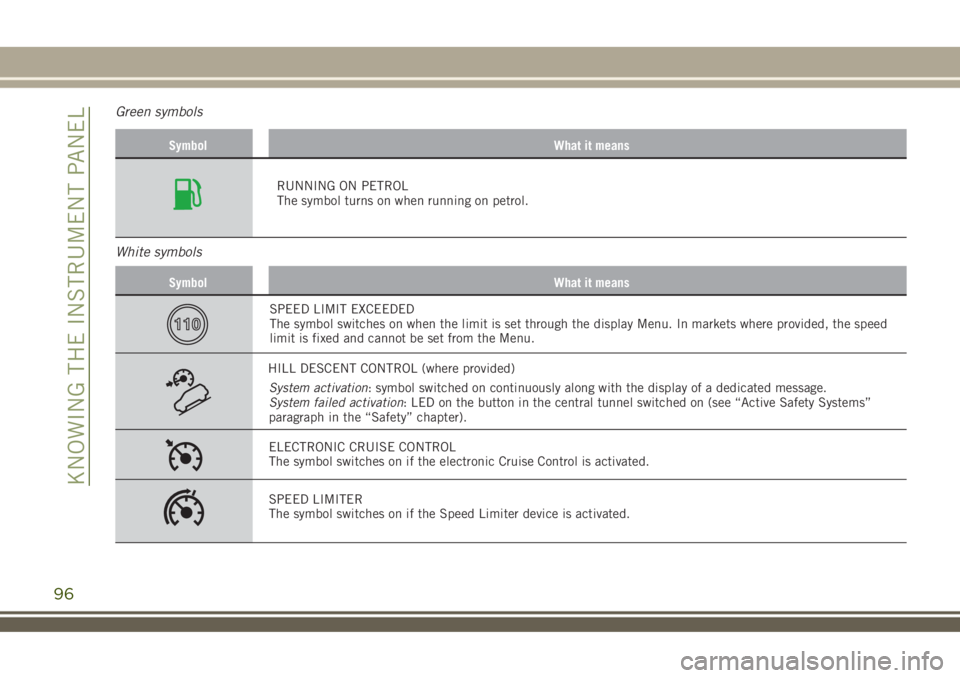The width and height of the screenshot is (960, 678).
Task: Click the page number 96
Action: tap(64, 594)
